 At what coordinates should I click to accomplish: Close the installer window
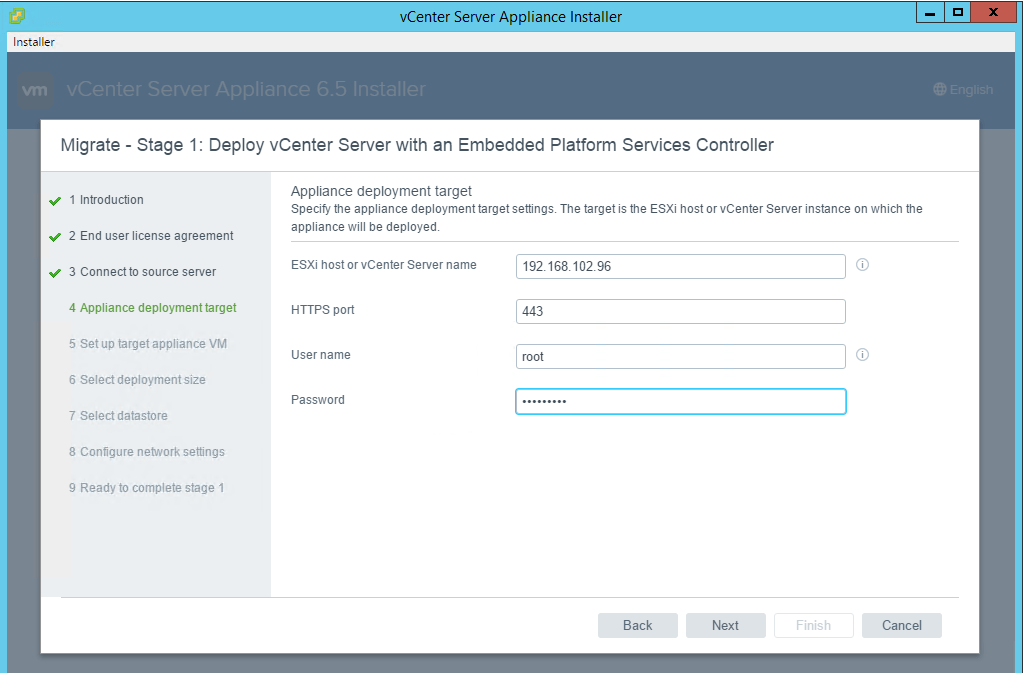(993, 12)
